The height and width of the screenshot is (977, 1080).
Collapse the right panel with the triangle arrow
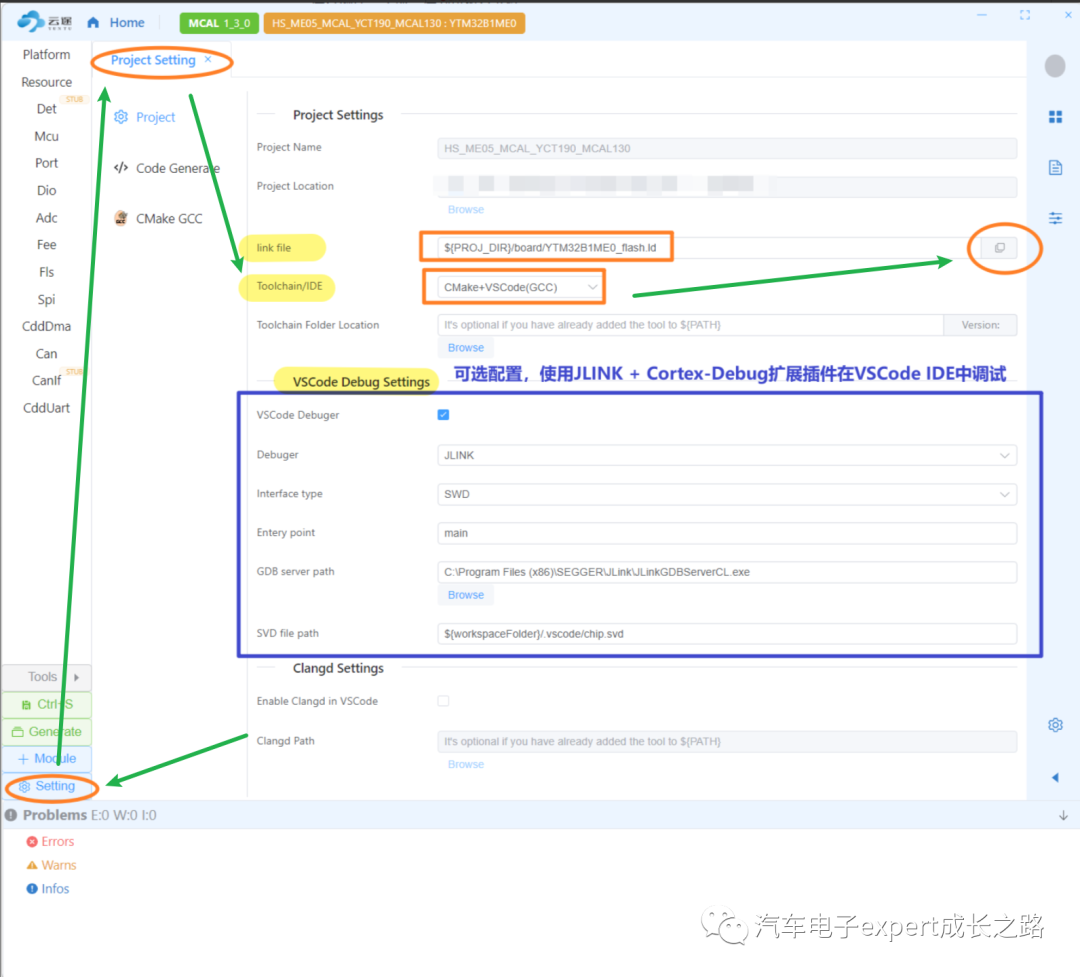click(x=1055, y=777)
